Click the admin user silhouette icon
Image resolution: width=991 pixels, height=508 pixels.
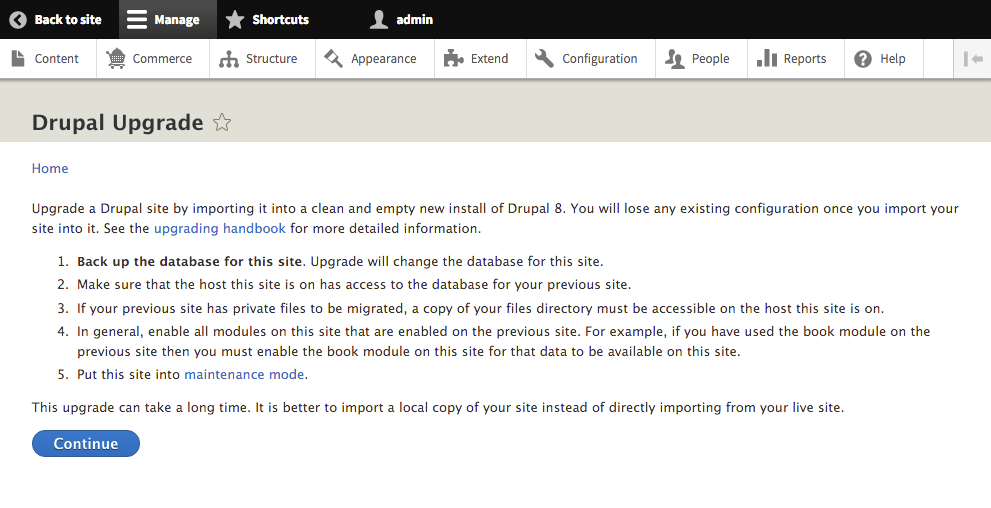[379, 20]
